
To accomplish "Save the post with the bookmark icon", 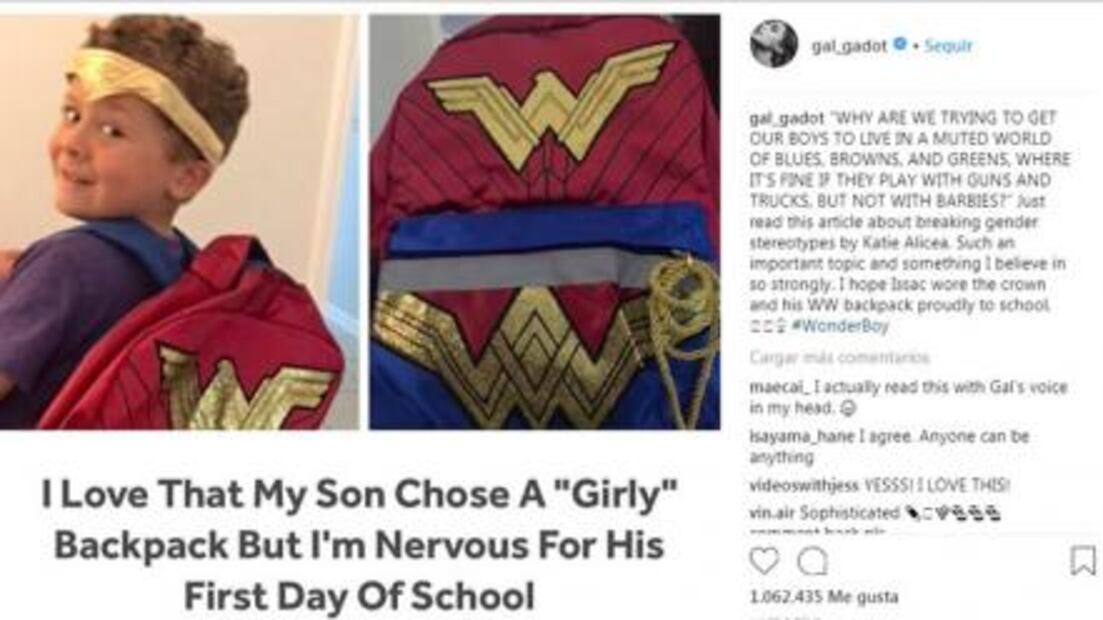I will 1082,561.
